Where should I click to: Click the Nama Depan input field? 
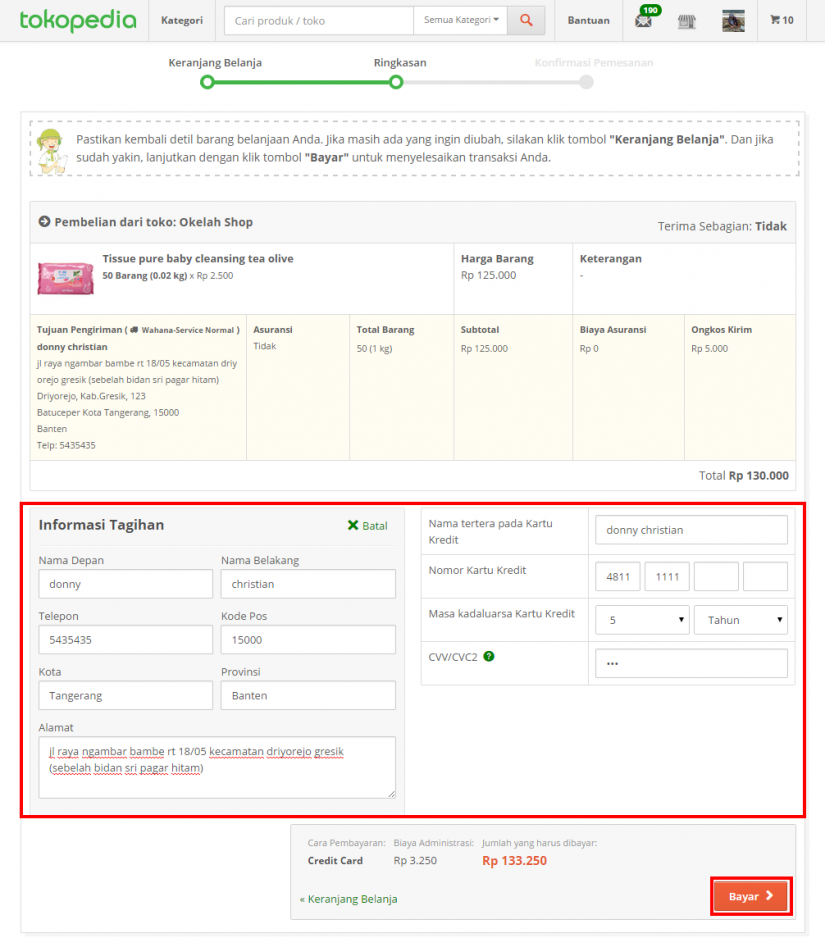(125, 584)
